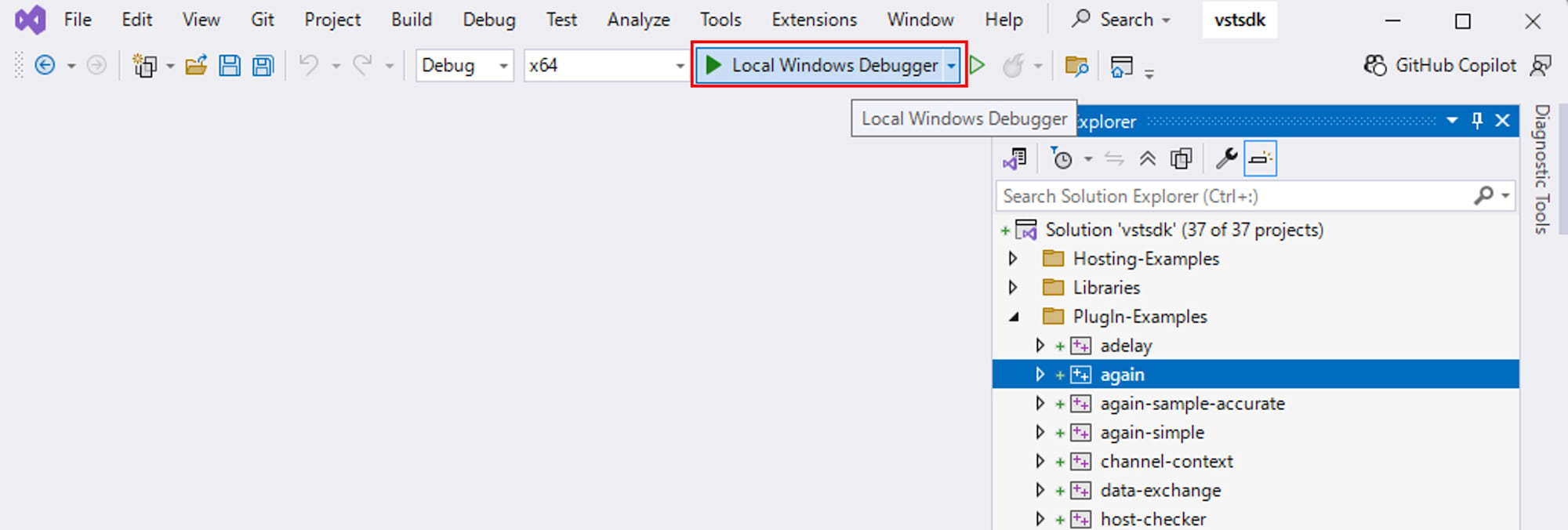
Task: Expand the again project node
Action: [1040, 374]
